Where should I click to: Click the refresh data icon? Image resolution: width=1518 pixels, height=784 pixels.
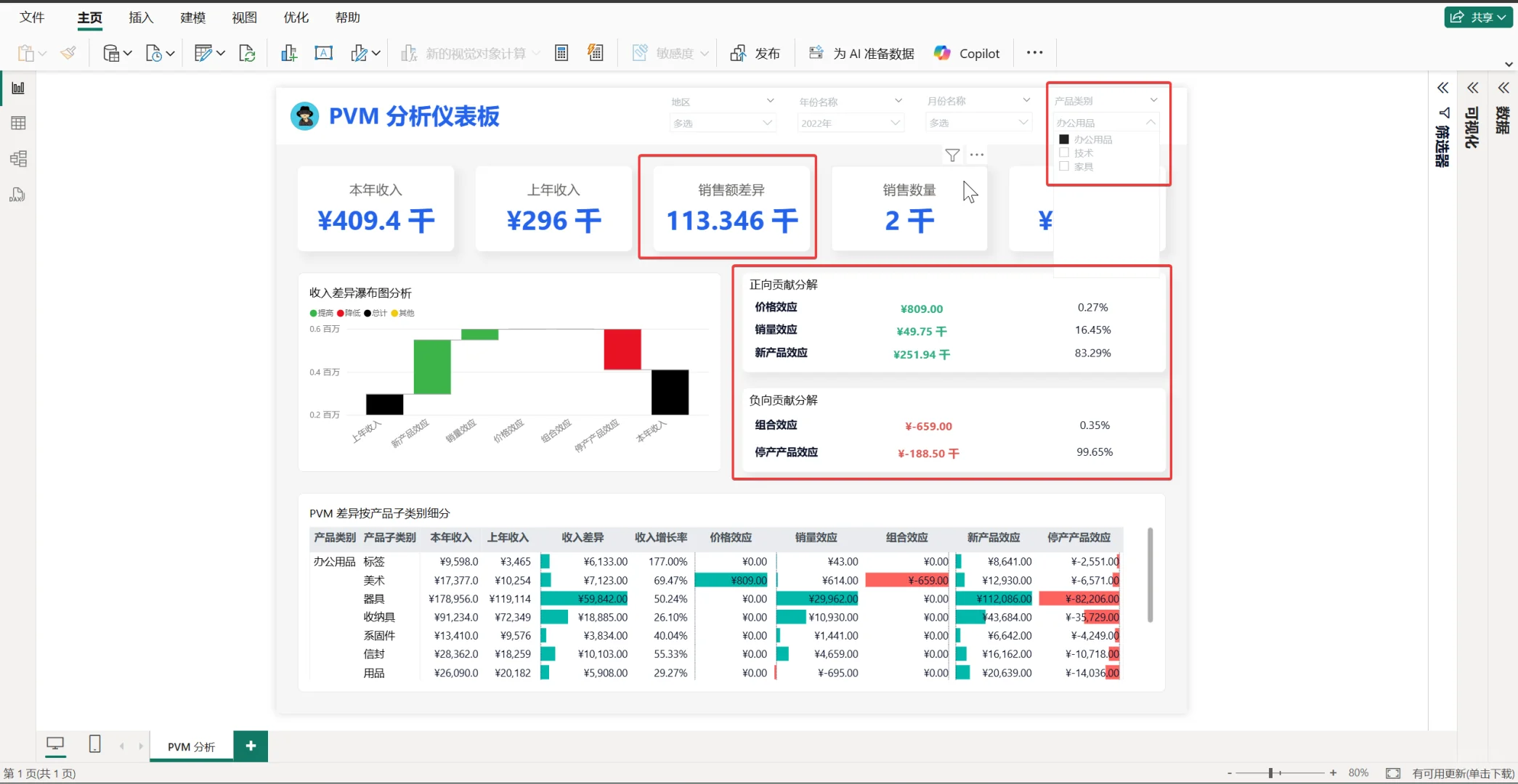247,52
